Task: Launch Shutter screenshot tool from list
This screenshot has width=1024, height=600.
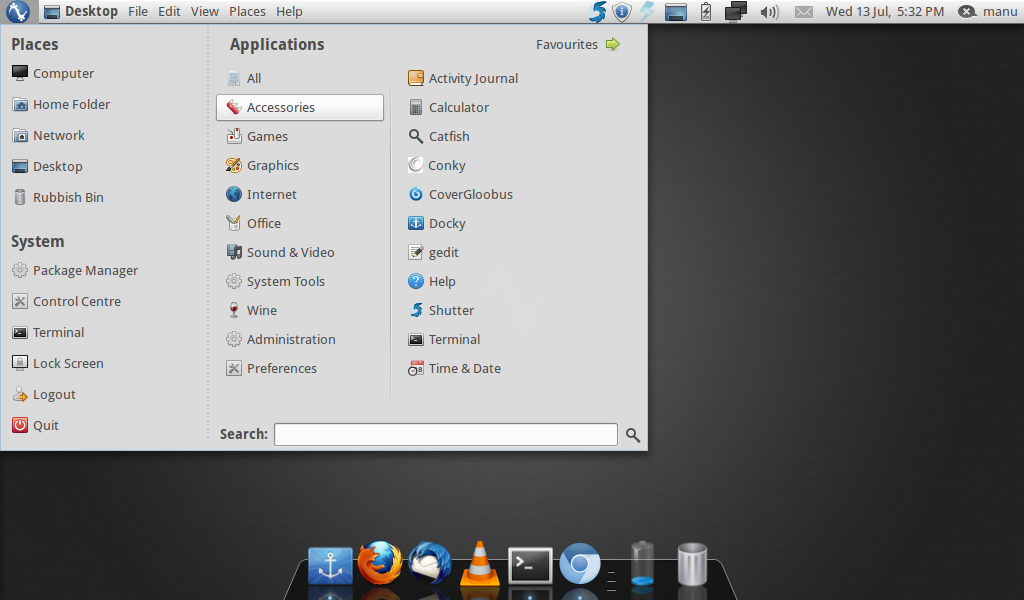Action: pyautogui.click(x=441, y=310)
